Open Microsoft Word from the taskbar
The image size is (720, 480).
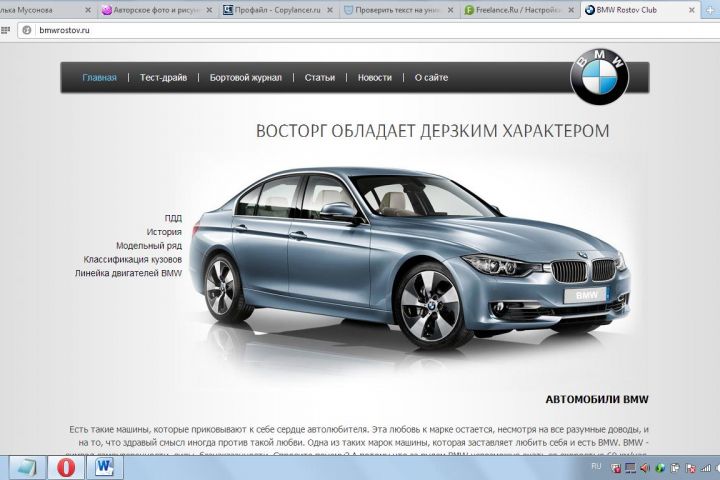[x=104, y=467]
